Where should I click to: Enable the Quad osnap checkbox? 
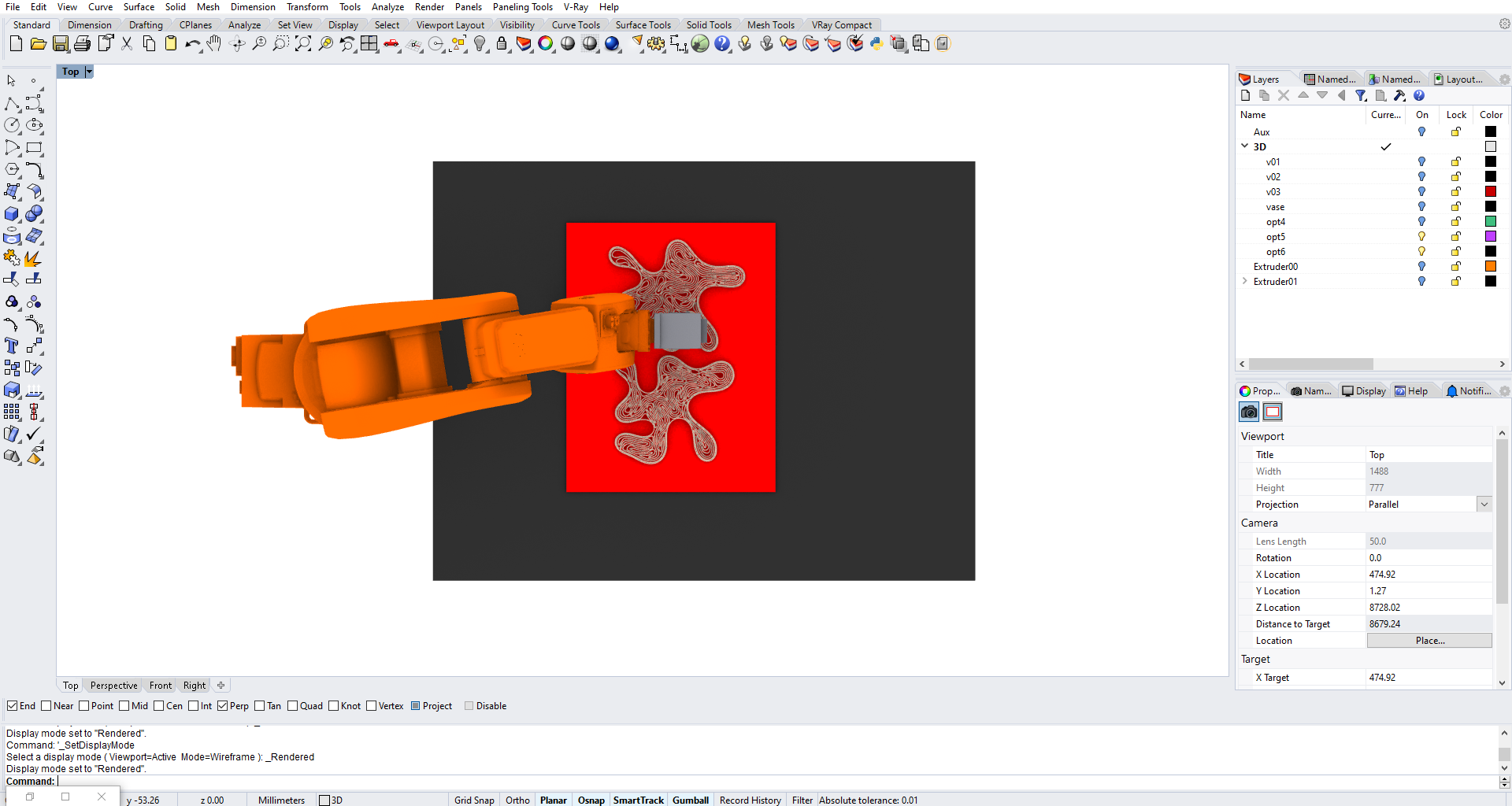[292, 706]
